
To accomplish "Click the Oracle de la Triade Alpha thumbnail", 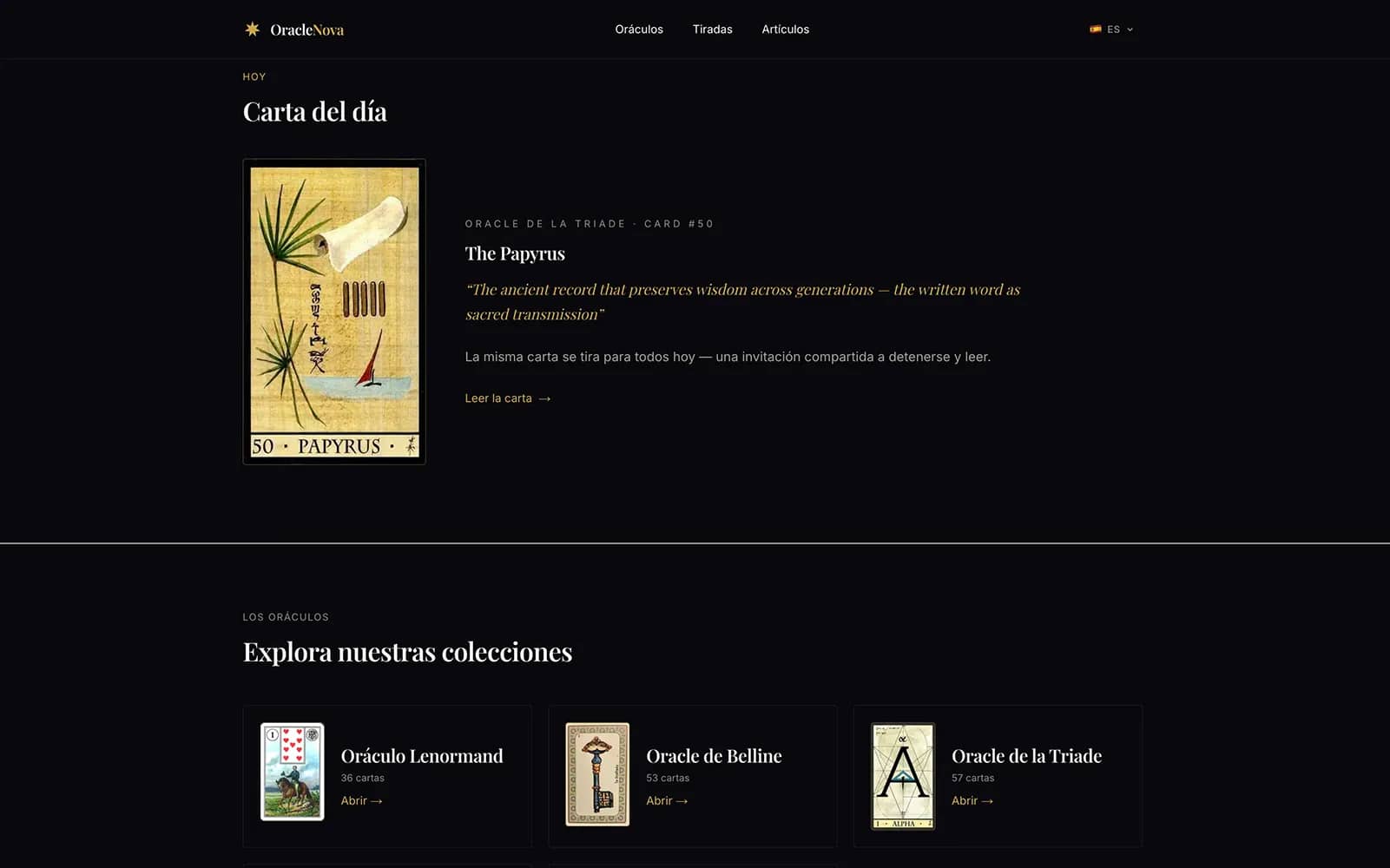I will click(x=903, y=776).
